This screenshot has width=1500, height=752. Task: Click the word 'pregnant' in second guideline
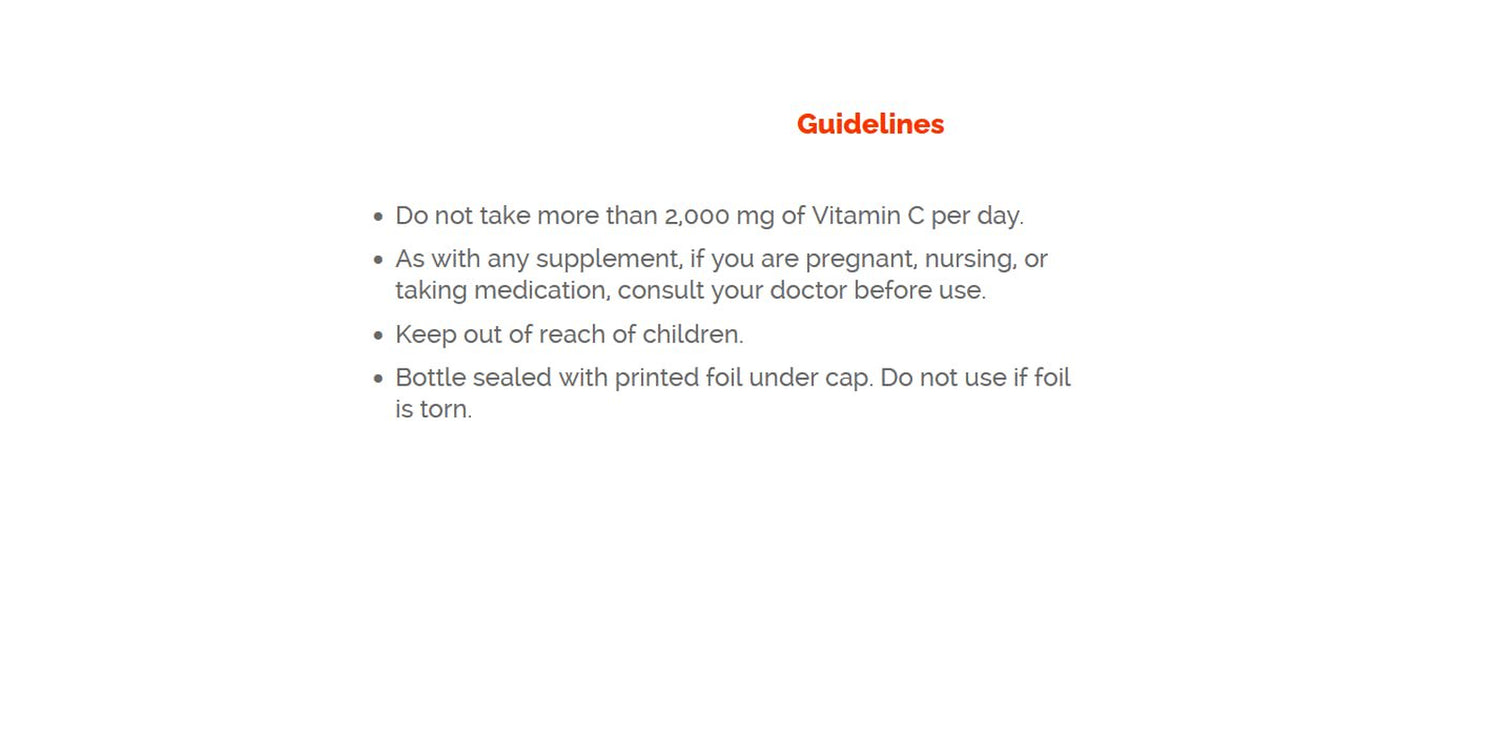pyautogui.click(x=861, y=260)
